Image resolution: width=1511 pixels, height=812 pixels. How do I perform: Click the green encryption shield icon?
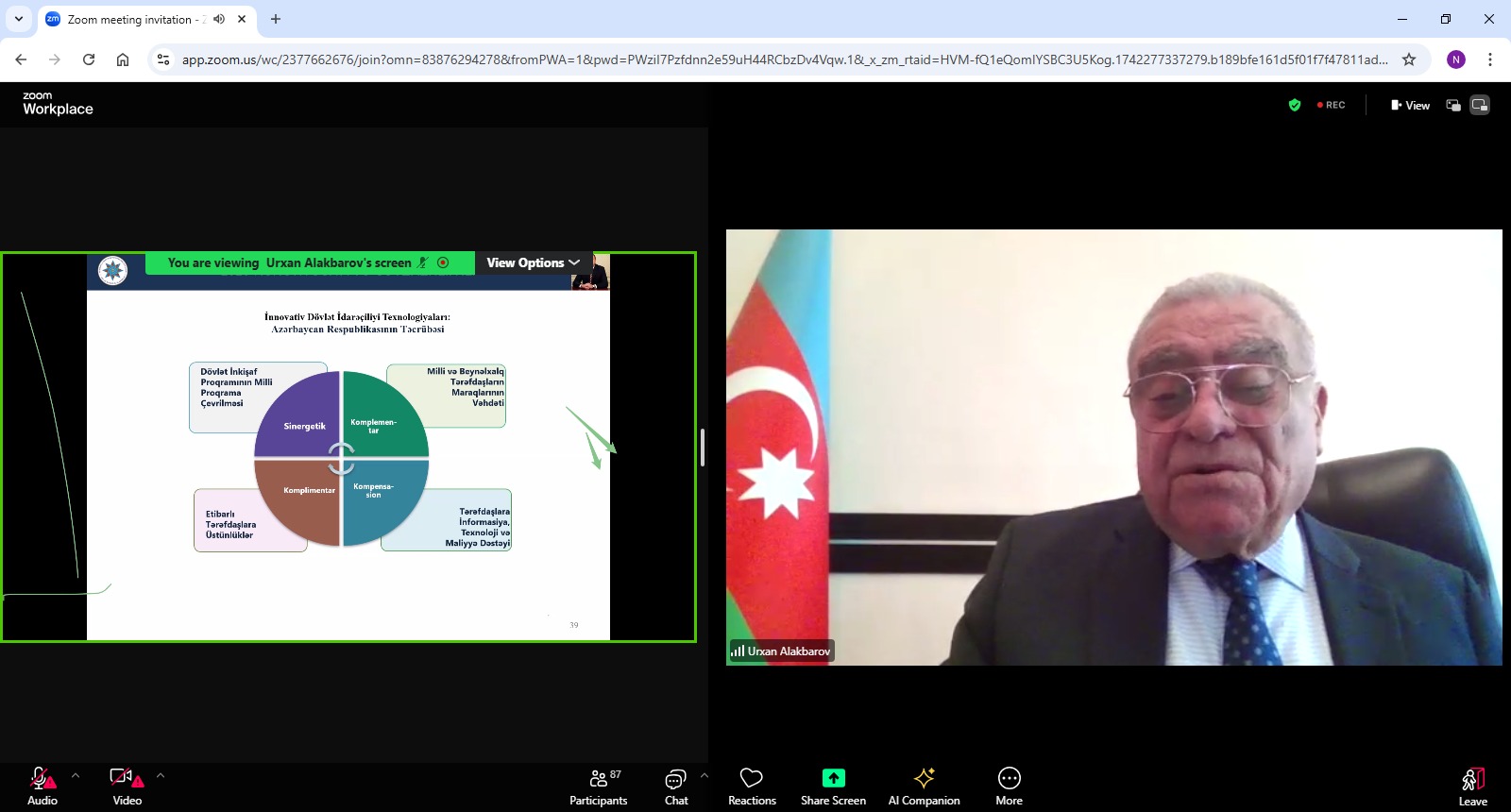click(1295, 105)
